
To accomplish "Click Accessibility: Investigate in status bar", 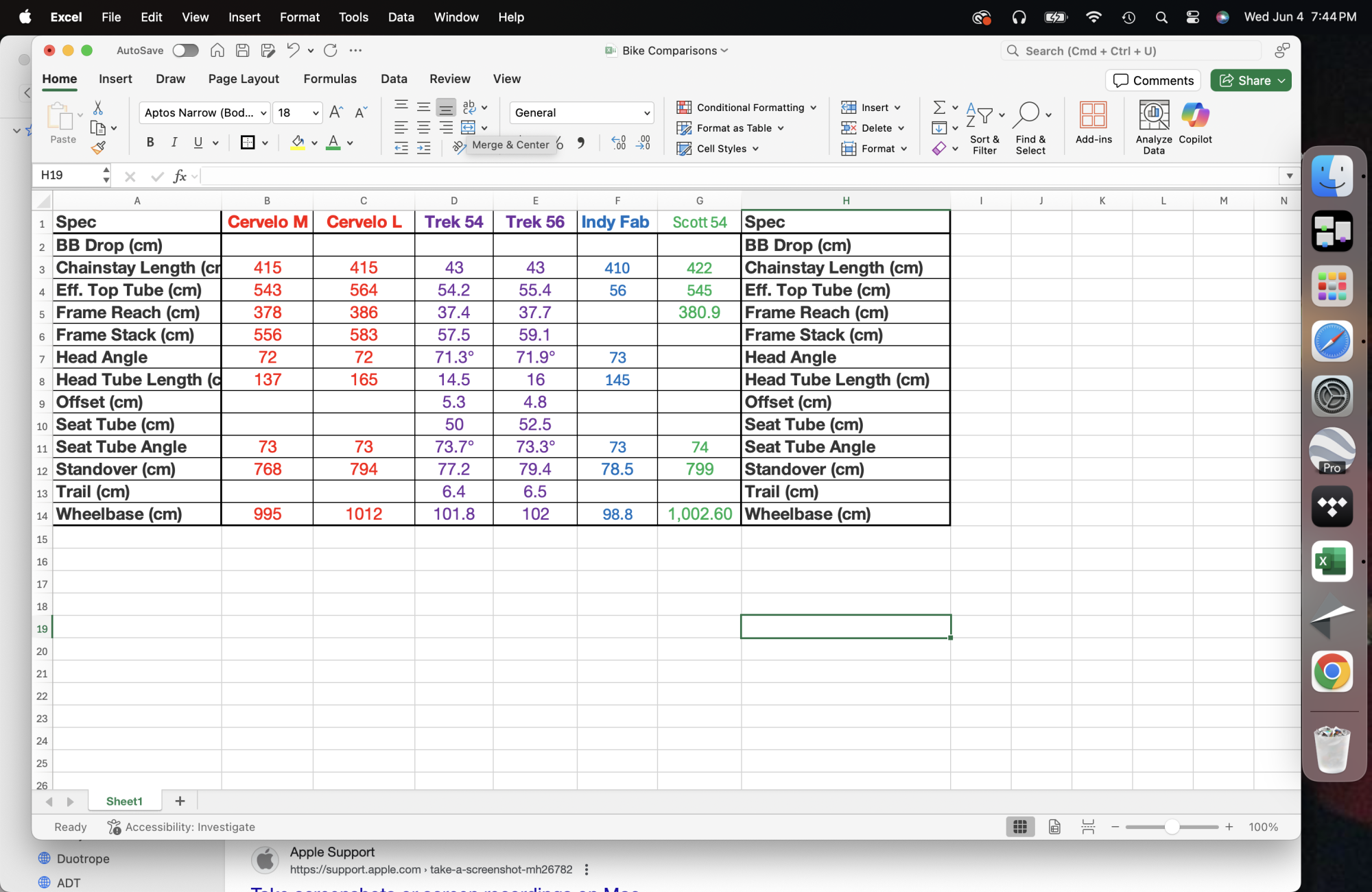I will point(181,827).
